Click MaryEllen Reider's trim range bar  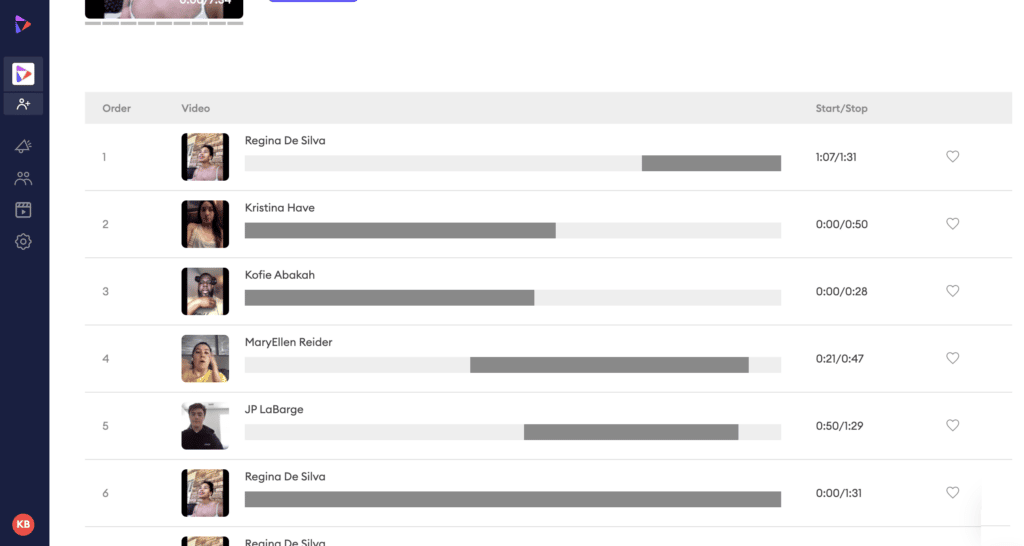pyautogui.click(x=513, y=365)
